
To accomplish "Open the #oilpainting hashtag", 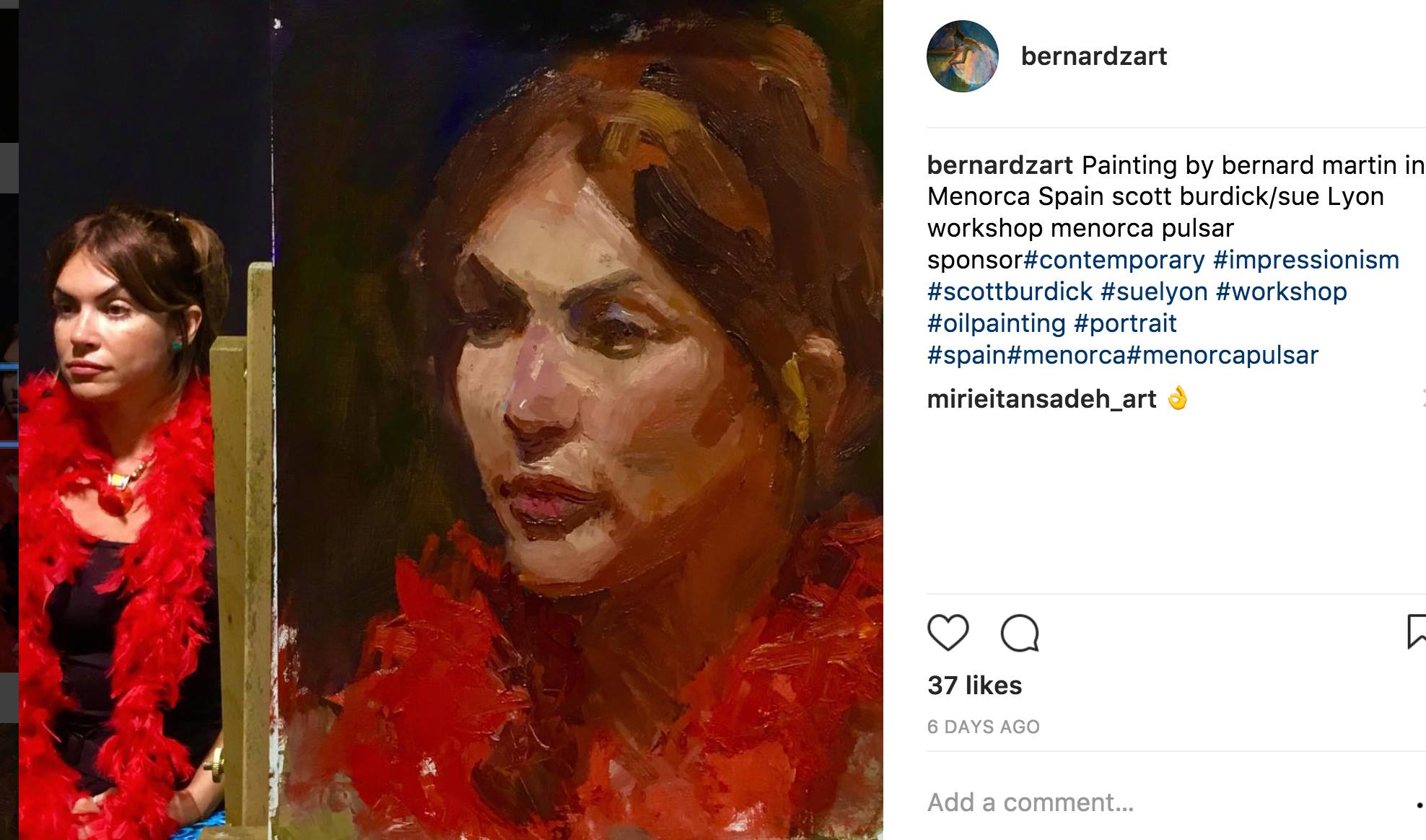I will click(997, 323).
